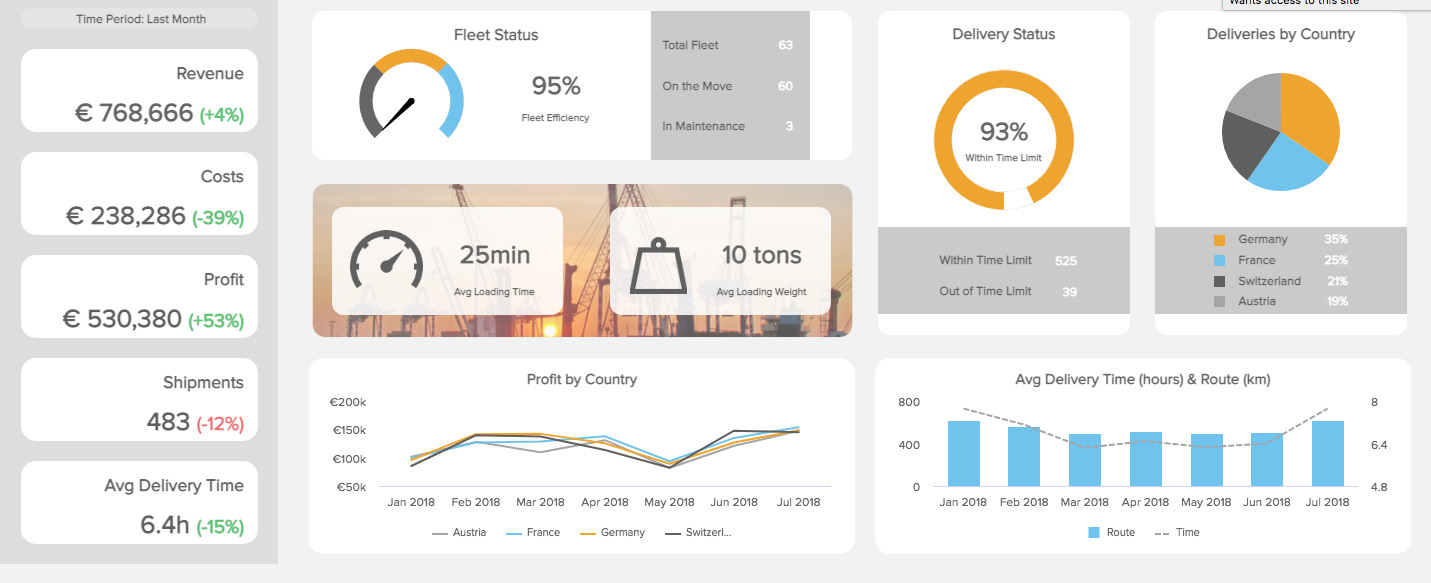The height and width of the screenshot is (583, 1431).
Task: Toggle the Route series in delivery time legend
Action: (1111, 533)
